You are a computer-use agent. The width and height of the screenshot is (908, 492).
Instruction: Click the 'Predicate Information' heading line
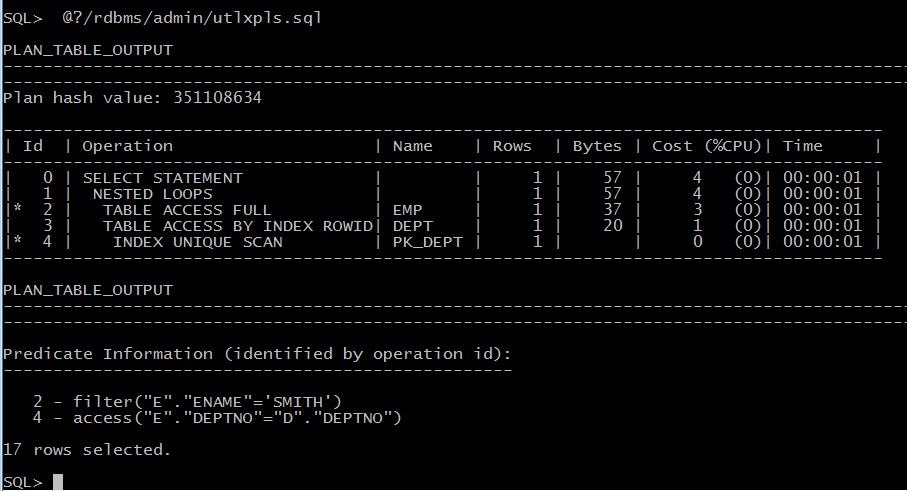(x=257, y=354)
